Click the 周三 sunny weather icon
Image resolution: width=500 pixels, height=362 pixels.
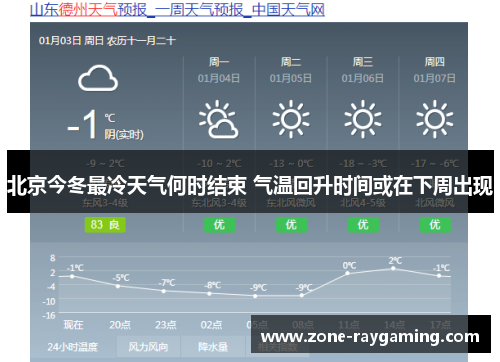point(363,119)
